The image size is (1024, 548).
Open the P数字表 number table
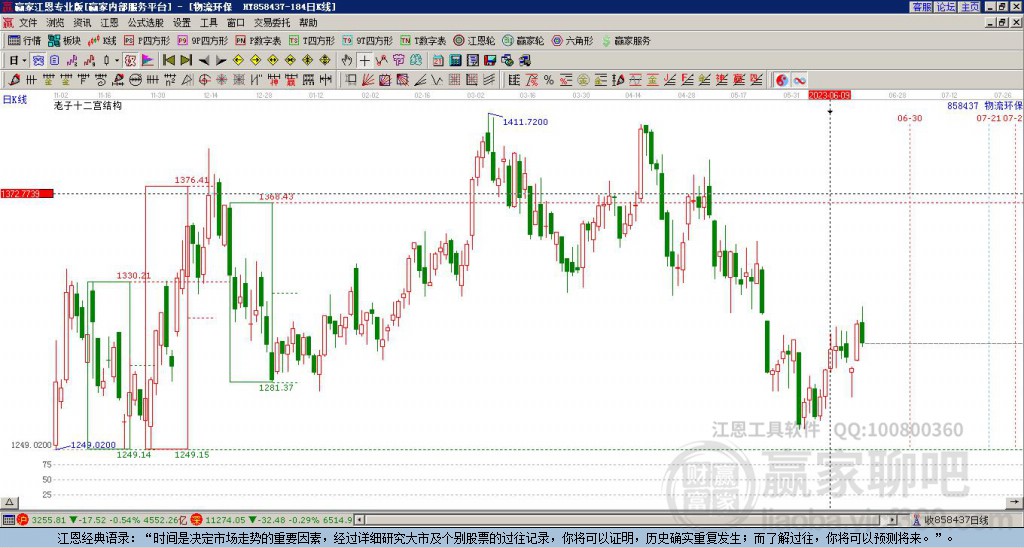tap(258, 40)
